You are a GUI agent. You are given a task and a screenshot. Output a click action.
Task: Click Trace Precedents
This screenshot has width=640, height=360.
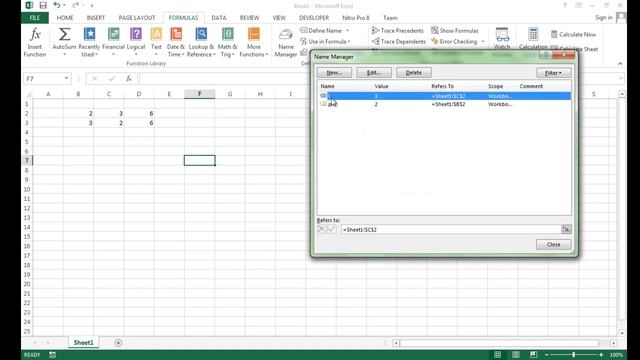[x=398, y=31]
